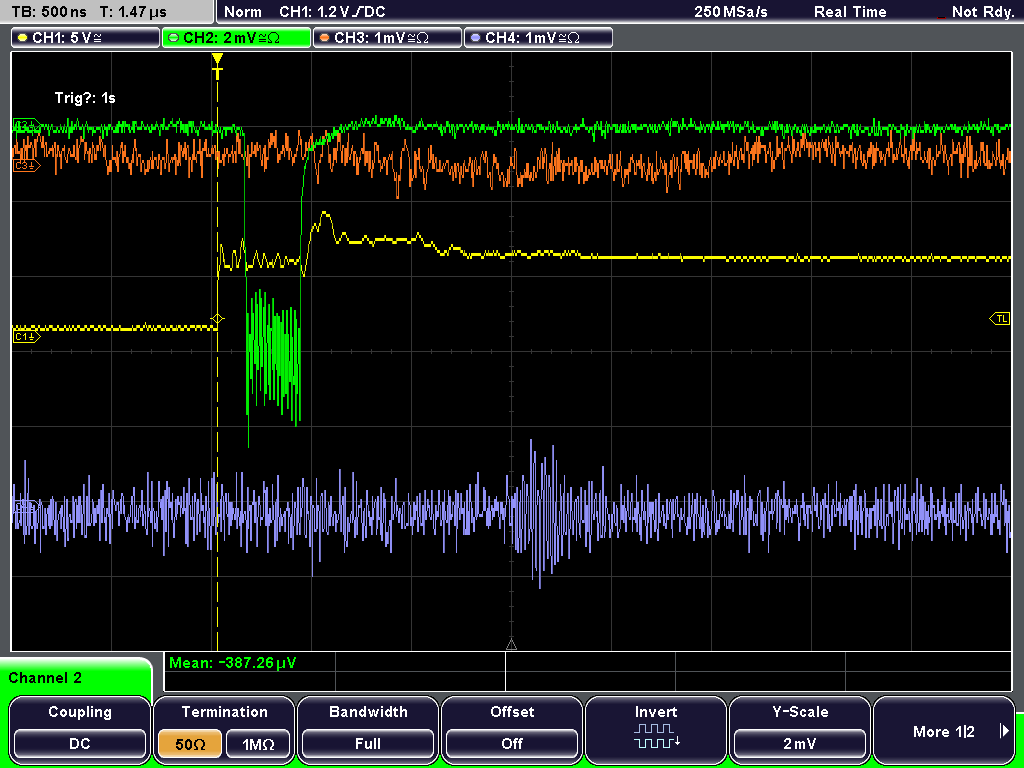This screenshot has width=1024, height=768.
Task: Click the CH1: 1.2 V trigger source readout
Action: click(332, 12)
